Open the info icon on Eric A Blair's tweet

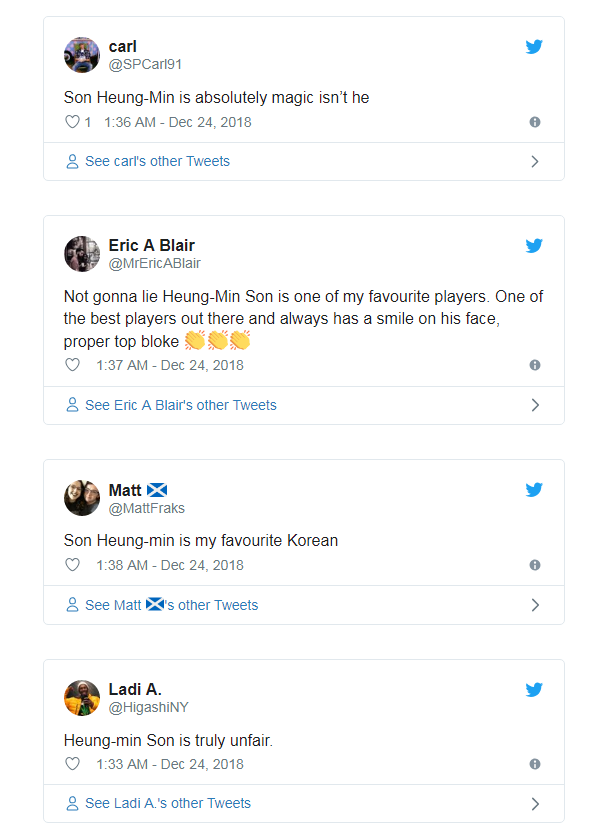[x=535, y=365]
